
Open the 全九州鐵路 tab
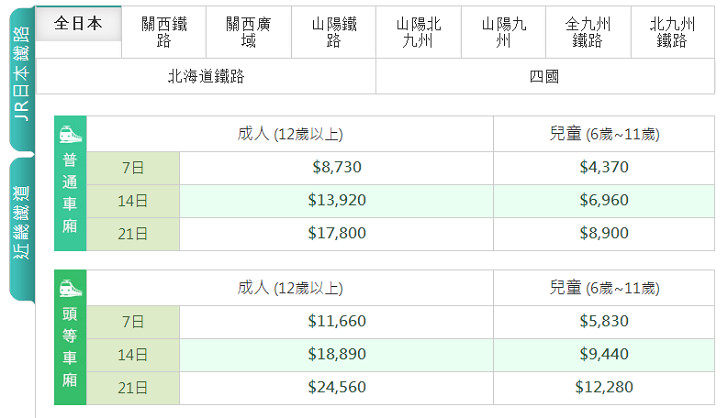(588, 32)
